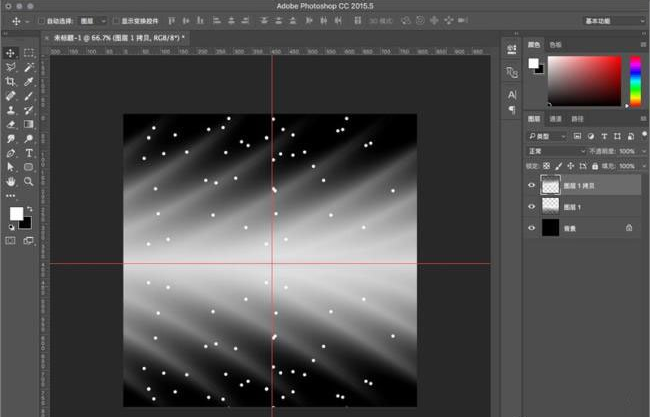Select the 图层 1 layer thumbnail
This screenshot has width=650, height=417.
click(x=551, y=206)
